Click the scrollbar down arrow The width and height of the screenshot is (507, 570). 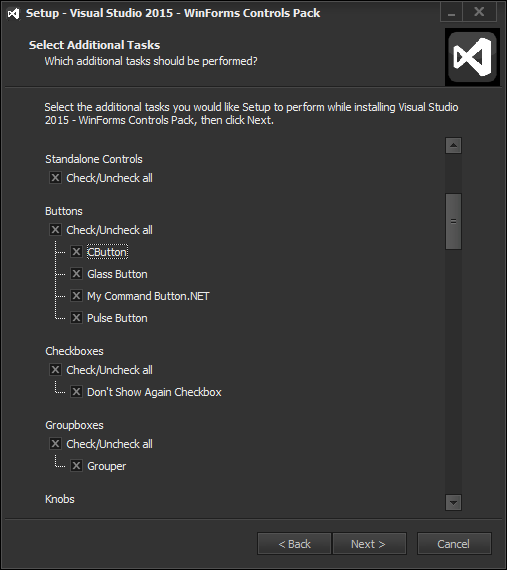click(453, 503)
